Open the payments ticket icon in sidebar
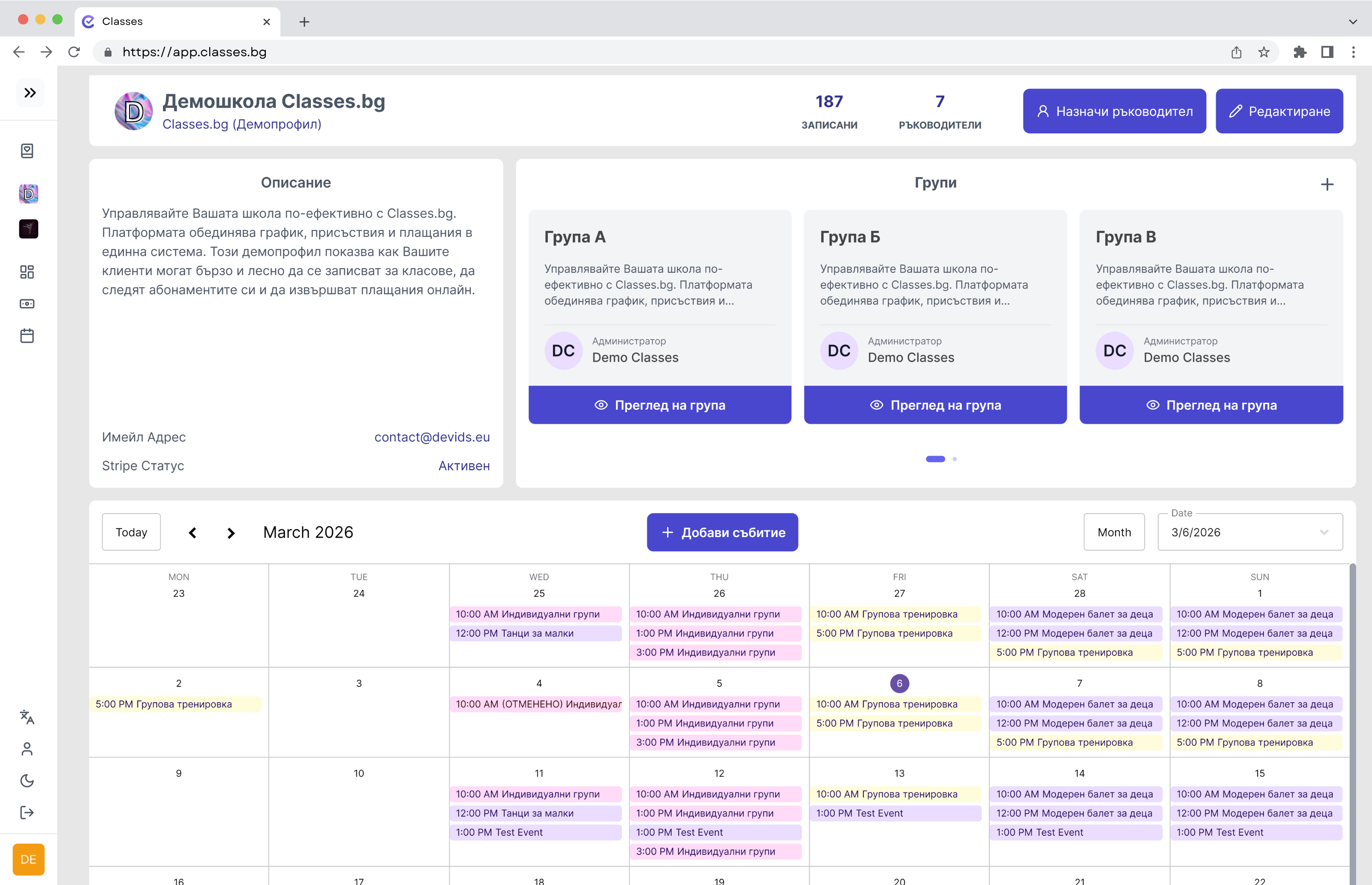Viewport: 1372px width, 885px height. (x=27, y=303)
